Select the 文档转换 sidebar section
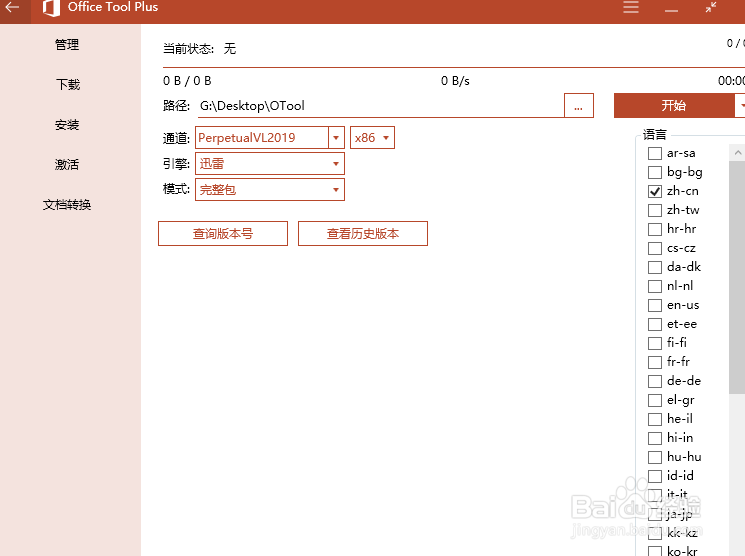745x556 pixels. coord(67,204)
